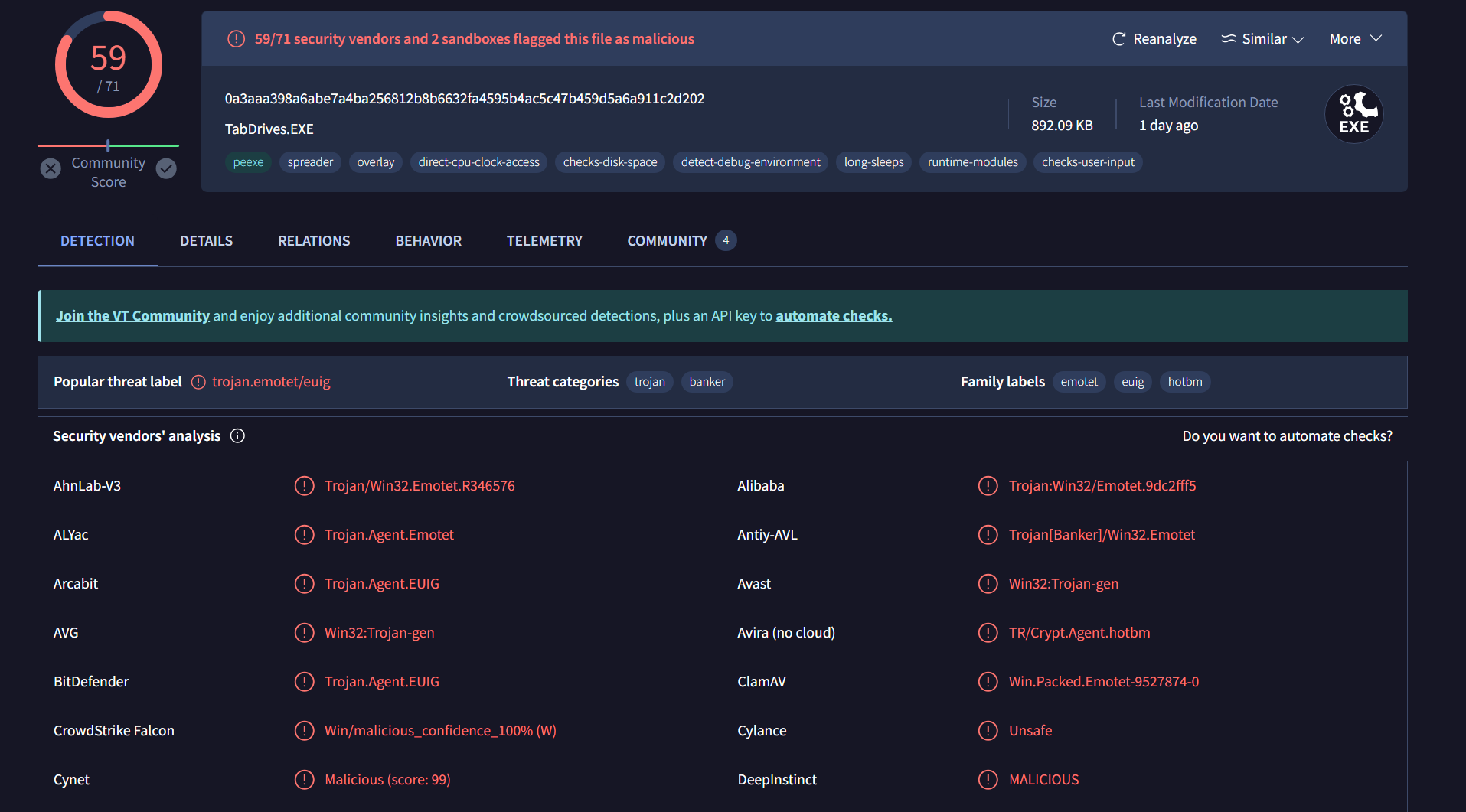Expand the Similar dropdown
This screenshot has height=812, width=1466.
(x=1262, y=39)
